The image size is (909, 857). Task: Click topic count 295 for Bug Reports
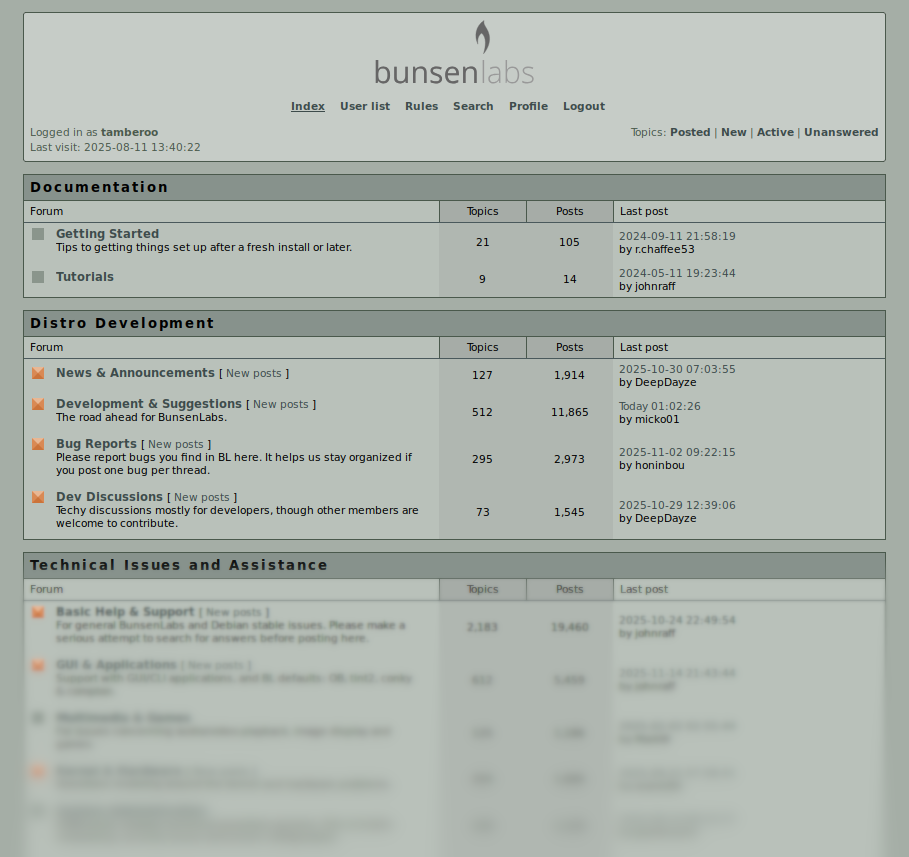click(x=482, y=459)
